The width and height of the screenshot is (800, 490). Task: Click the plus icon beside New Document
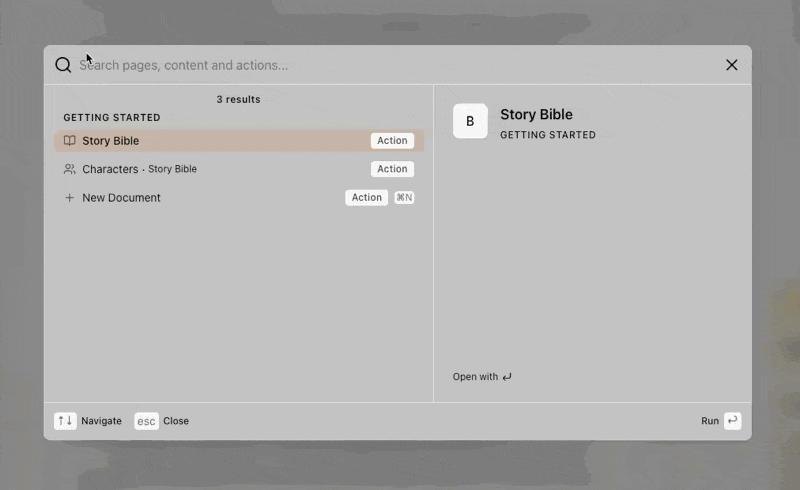pos(69,198)
